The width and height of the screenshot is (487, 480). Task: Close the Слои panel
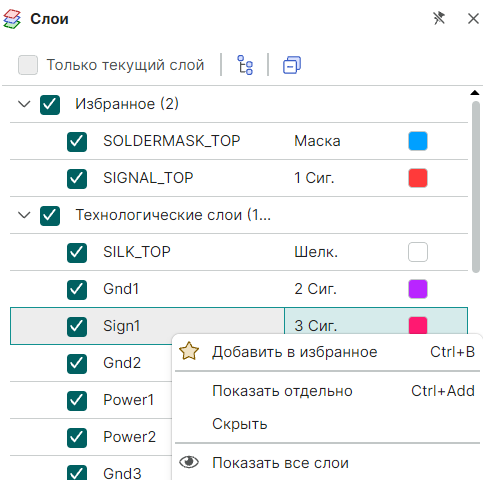point(473,19)
